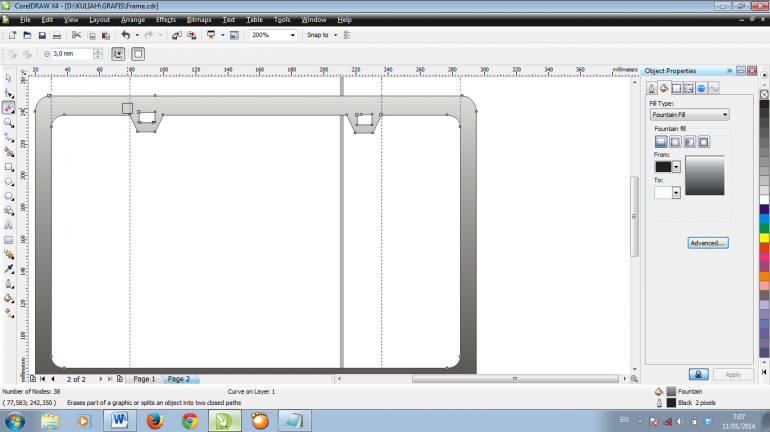The width and height of the screenshot is (770, 432).
Task: Save the document with the floppy icon
Action: [x=42, y=35]
